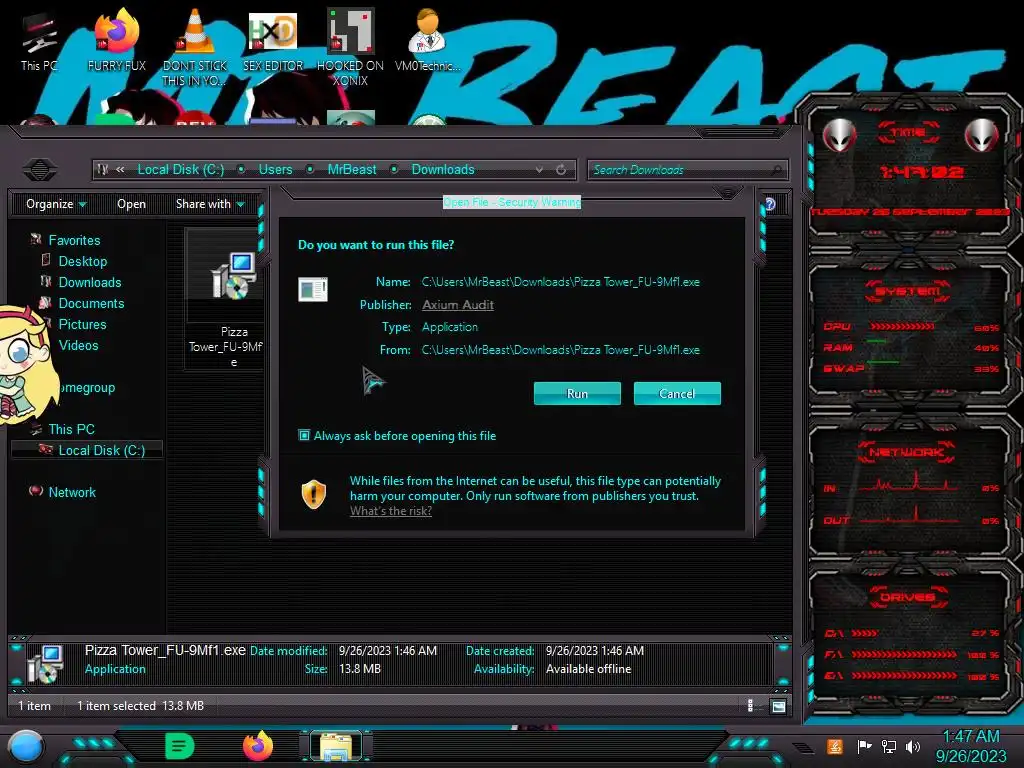Refresh the Downloads folder via address bar icon
Screen dimensions: 1024x768
coord(561,170)
